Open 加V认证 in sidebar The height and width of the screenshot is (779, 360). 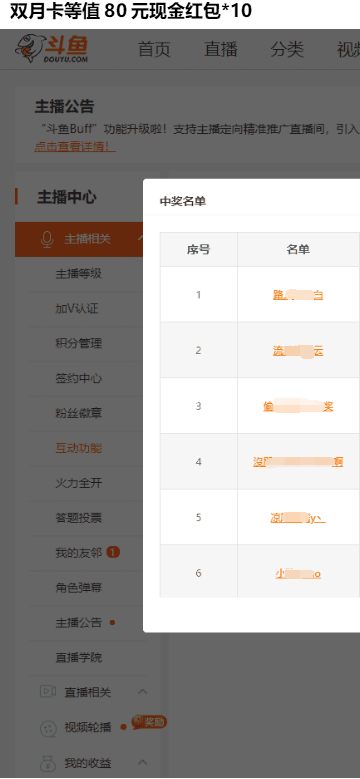click(x=76, y=309)
